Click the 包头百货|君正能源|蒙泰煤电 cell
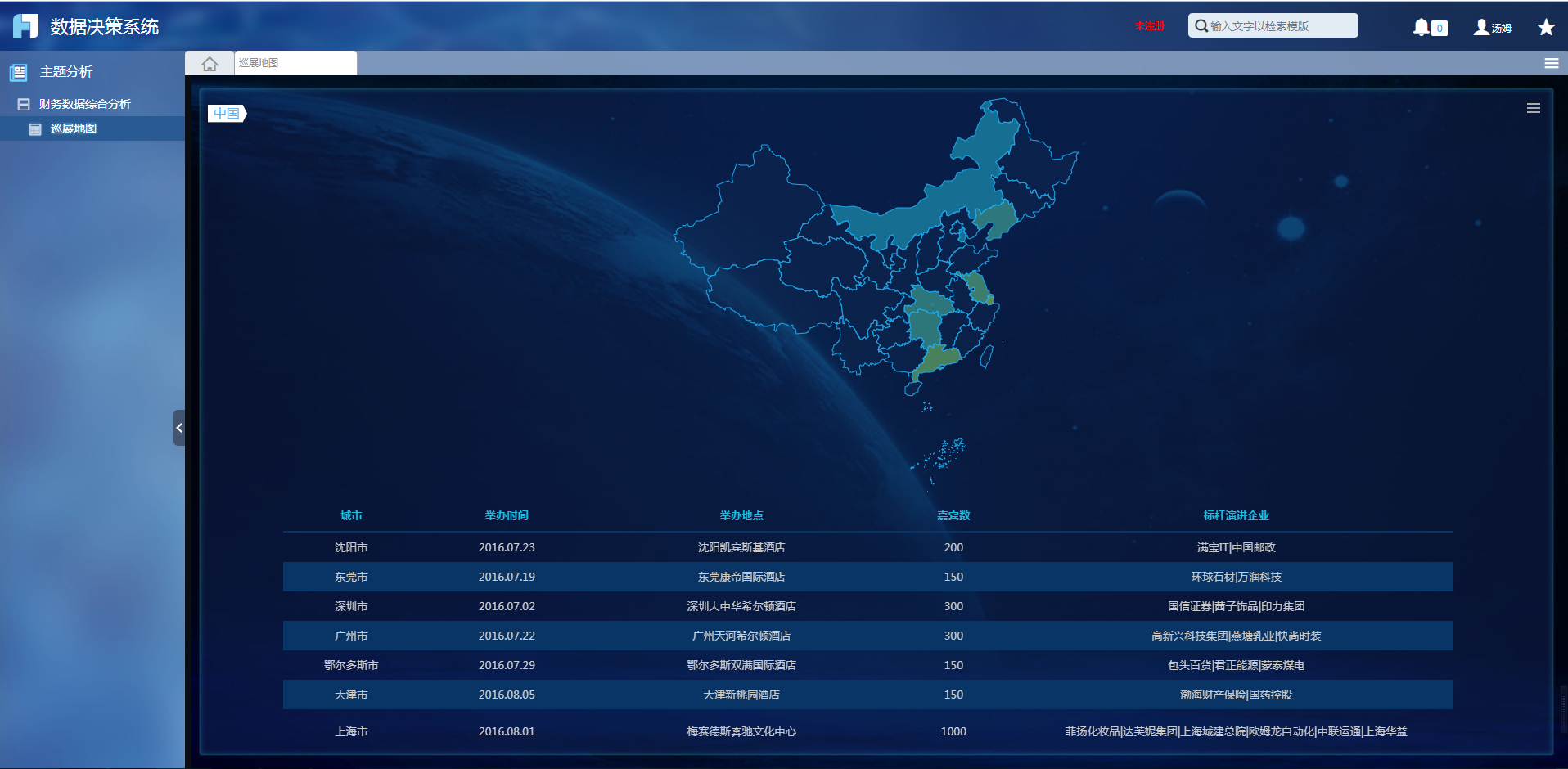The height and width of the screenshot is (769, 1568). 1236,665
